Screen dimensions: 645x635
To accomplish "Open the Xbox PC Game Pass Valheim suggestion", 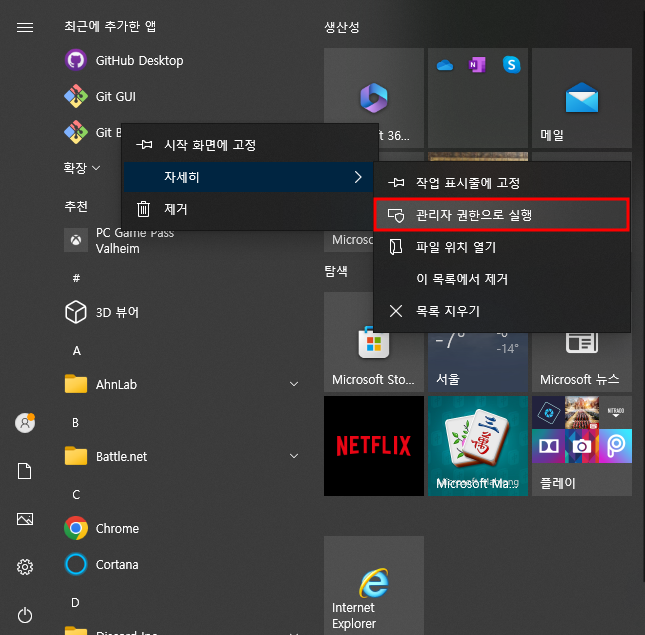I will click(119, 241).
